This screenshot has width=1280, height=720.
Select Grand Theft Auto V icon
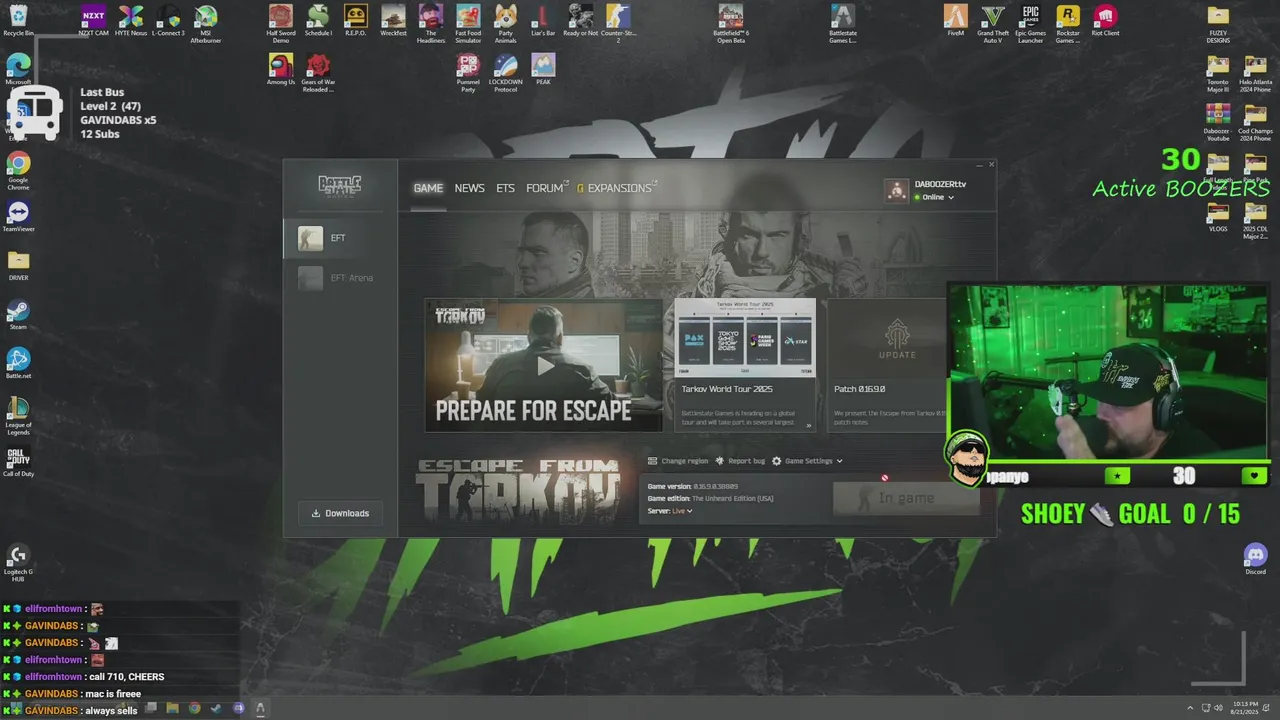pyautogui.click(x=993, y=23)
